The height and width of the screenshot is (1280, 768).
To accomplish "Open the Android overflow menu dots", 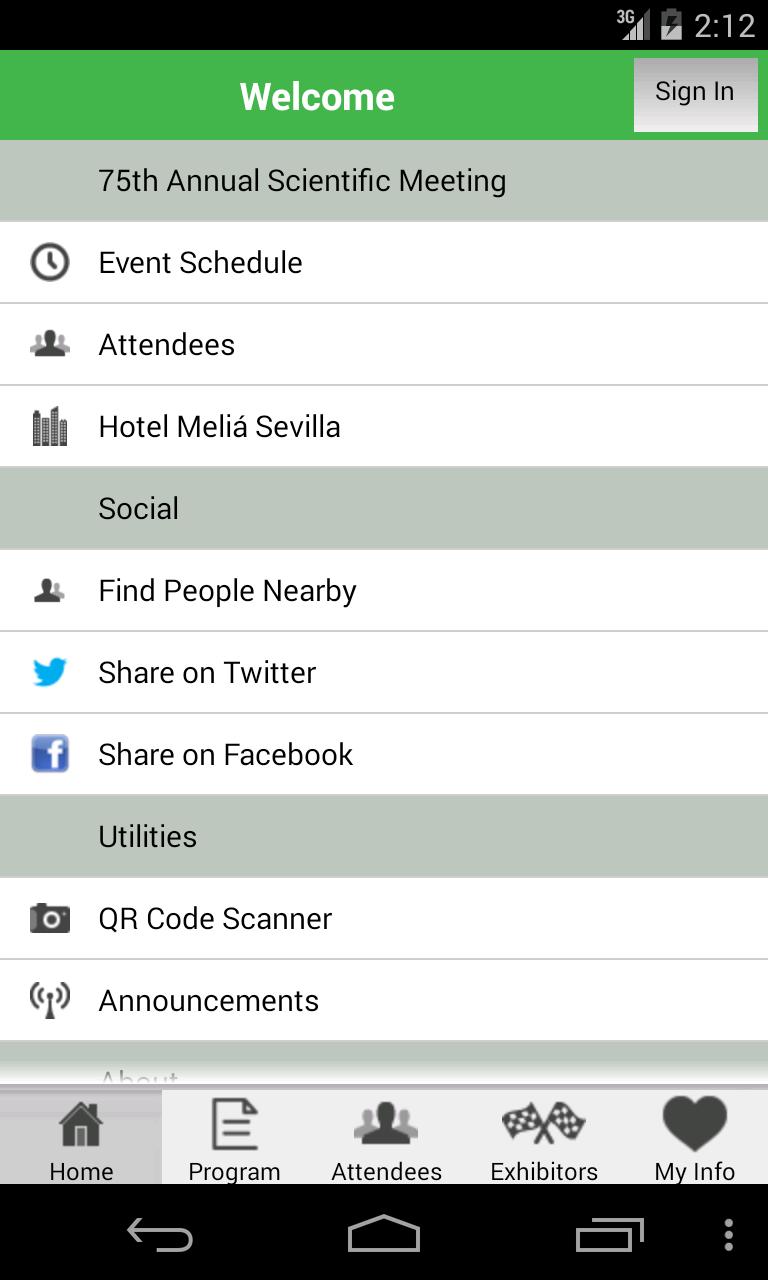I will point(728,1236).
